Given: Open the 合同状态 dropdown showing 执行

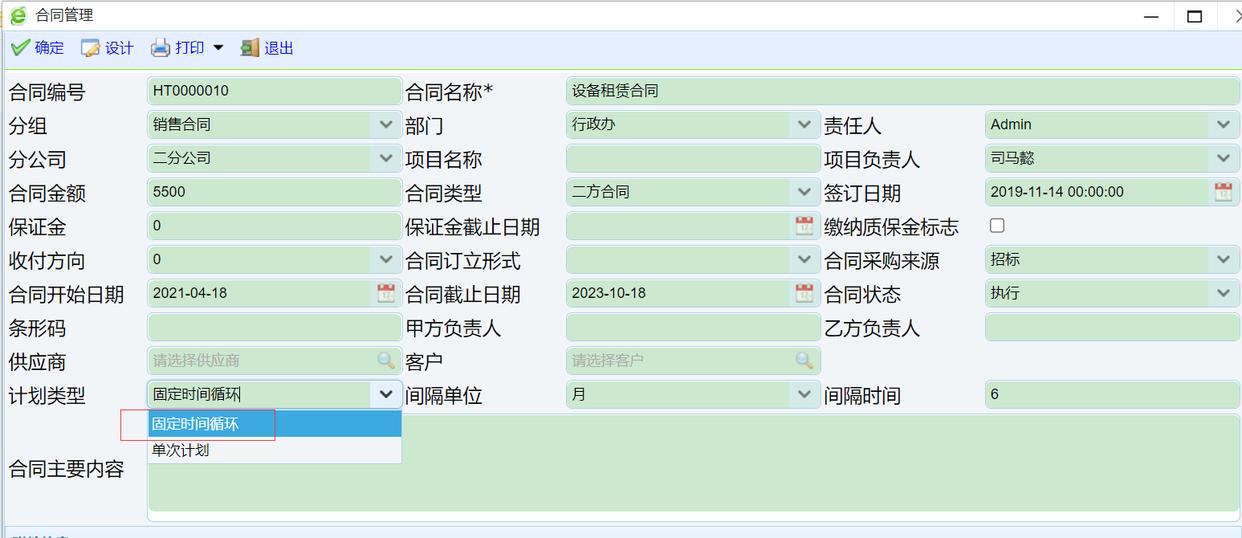Looking at the screenshot, I should tap(1223, 294).
